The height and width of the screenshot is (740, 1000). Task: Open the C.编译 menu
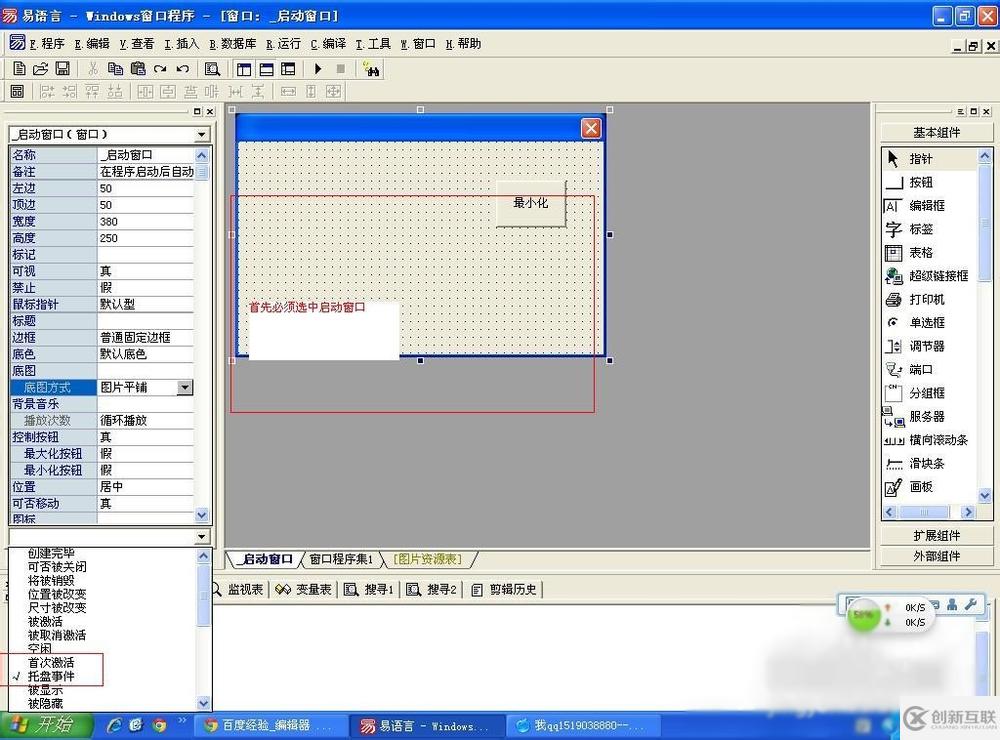click(328, 43)
